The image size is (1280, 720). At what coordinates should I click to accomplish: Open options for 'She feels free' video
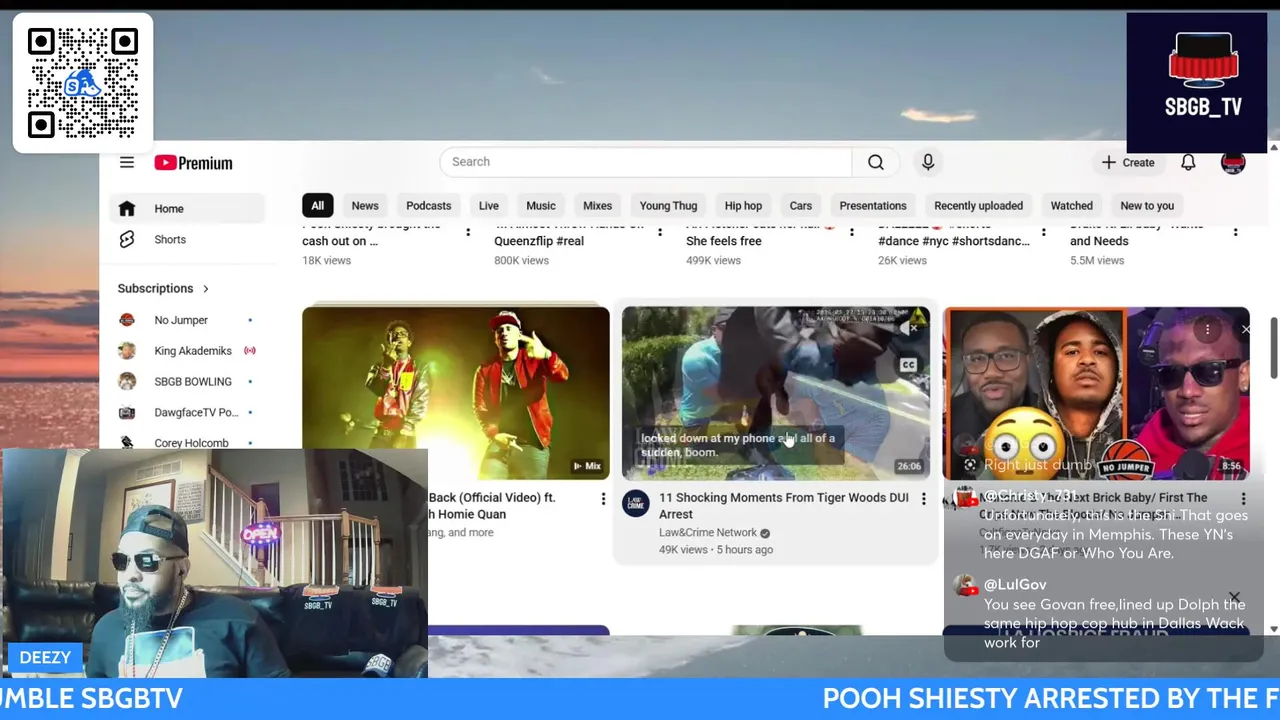(x=851, y=232)
